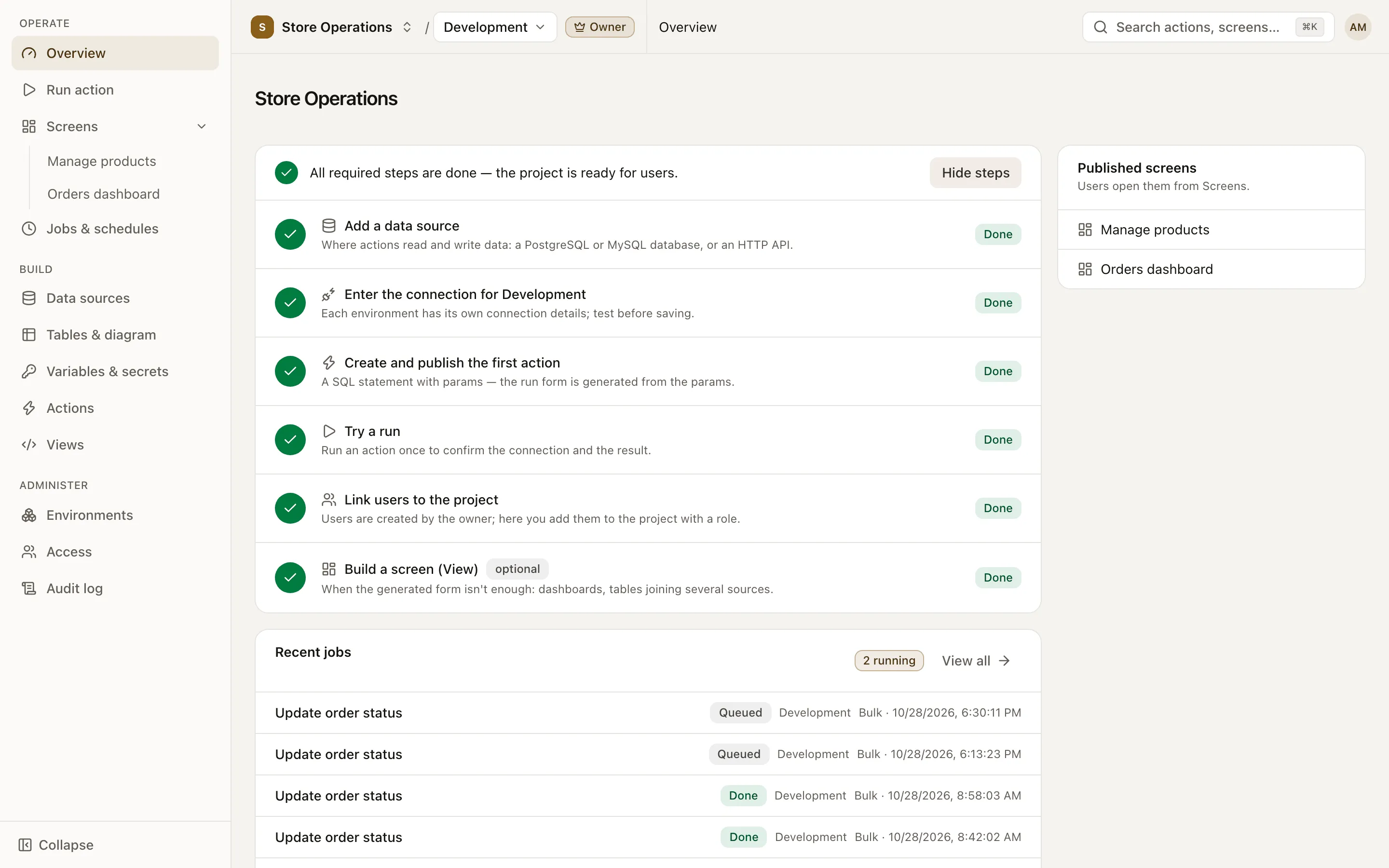The width and height of the screenshot is (1389, 868).
Task: Click the Run action play icon
Action: pyautogui.click(x=29, y=90)
